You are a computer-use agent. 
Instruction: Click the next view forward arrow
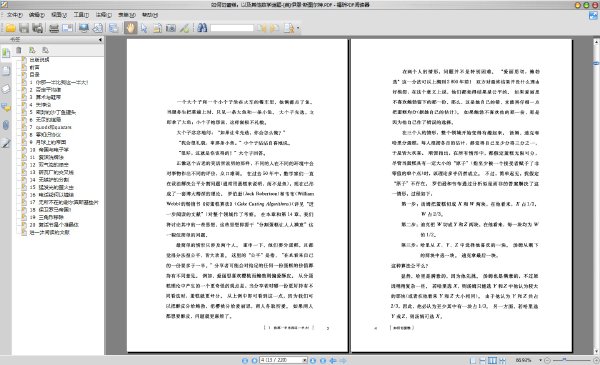pos(343,360)
